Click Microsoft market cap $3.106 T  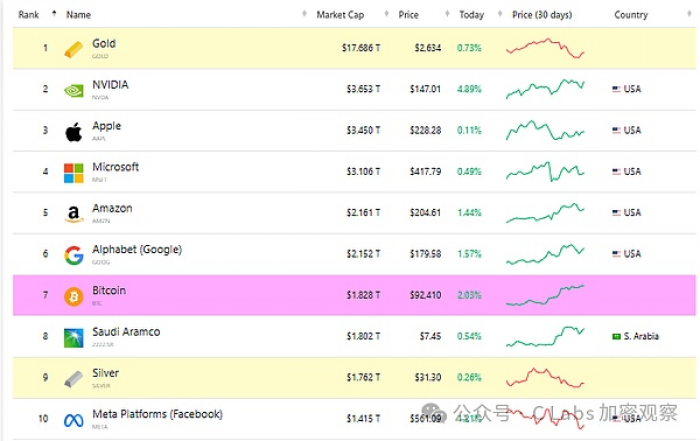click(363, 171)
